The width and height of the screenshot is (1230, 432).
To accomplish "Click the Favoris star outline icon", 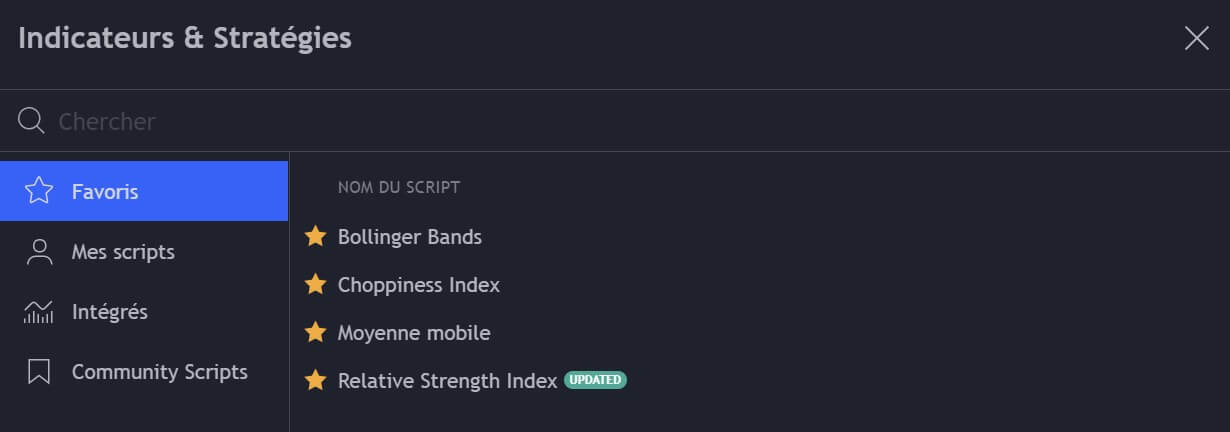I will (x=39, y=191).
